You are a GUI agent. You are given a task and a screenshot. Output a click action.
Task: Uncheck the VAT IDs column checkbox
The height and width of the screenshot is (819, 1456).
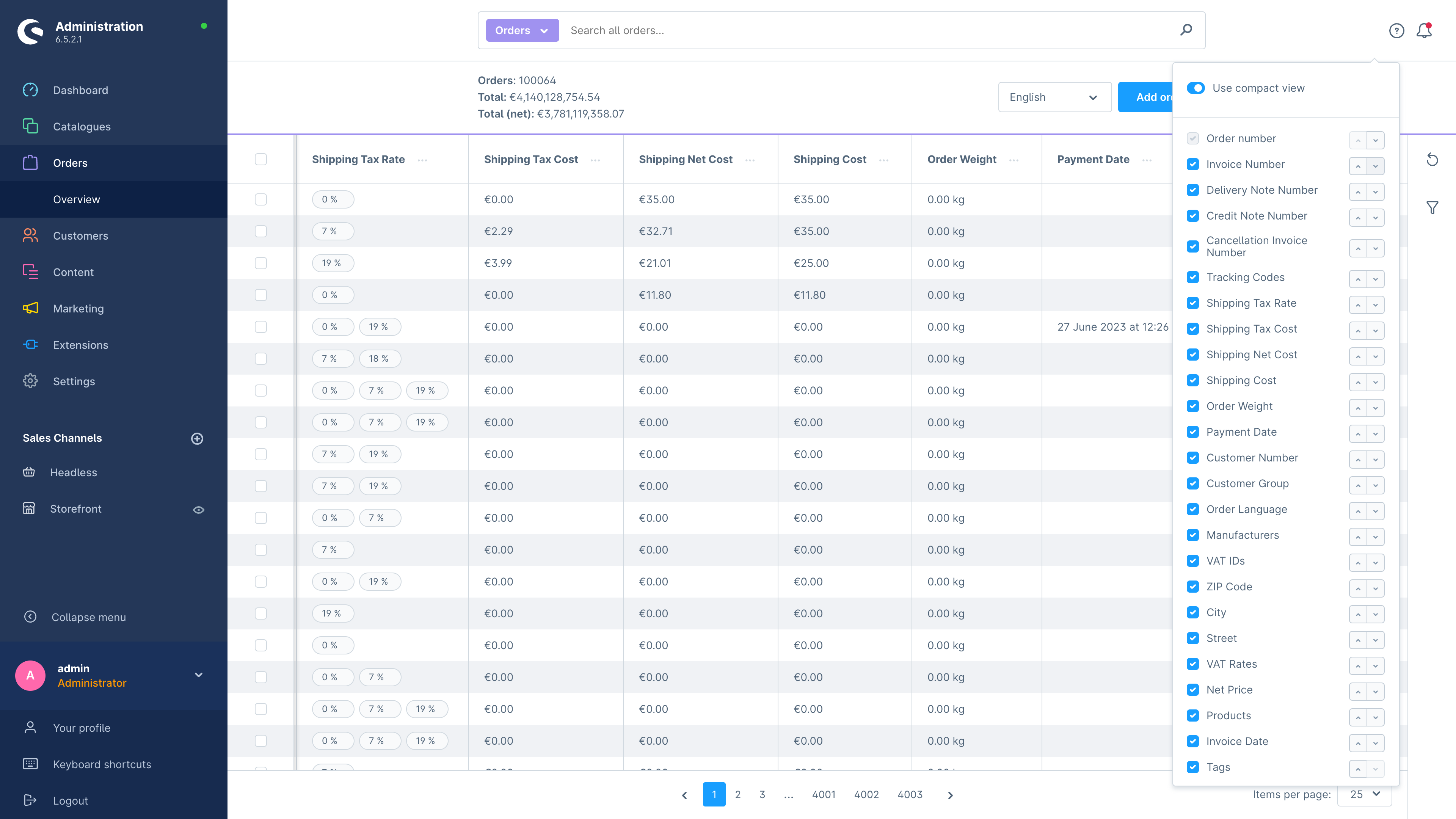[1192, 561]
